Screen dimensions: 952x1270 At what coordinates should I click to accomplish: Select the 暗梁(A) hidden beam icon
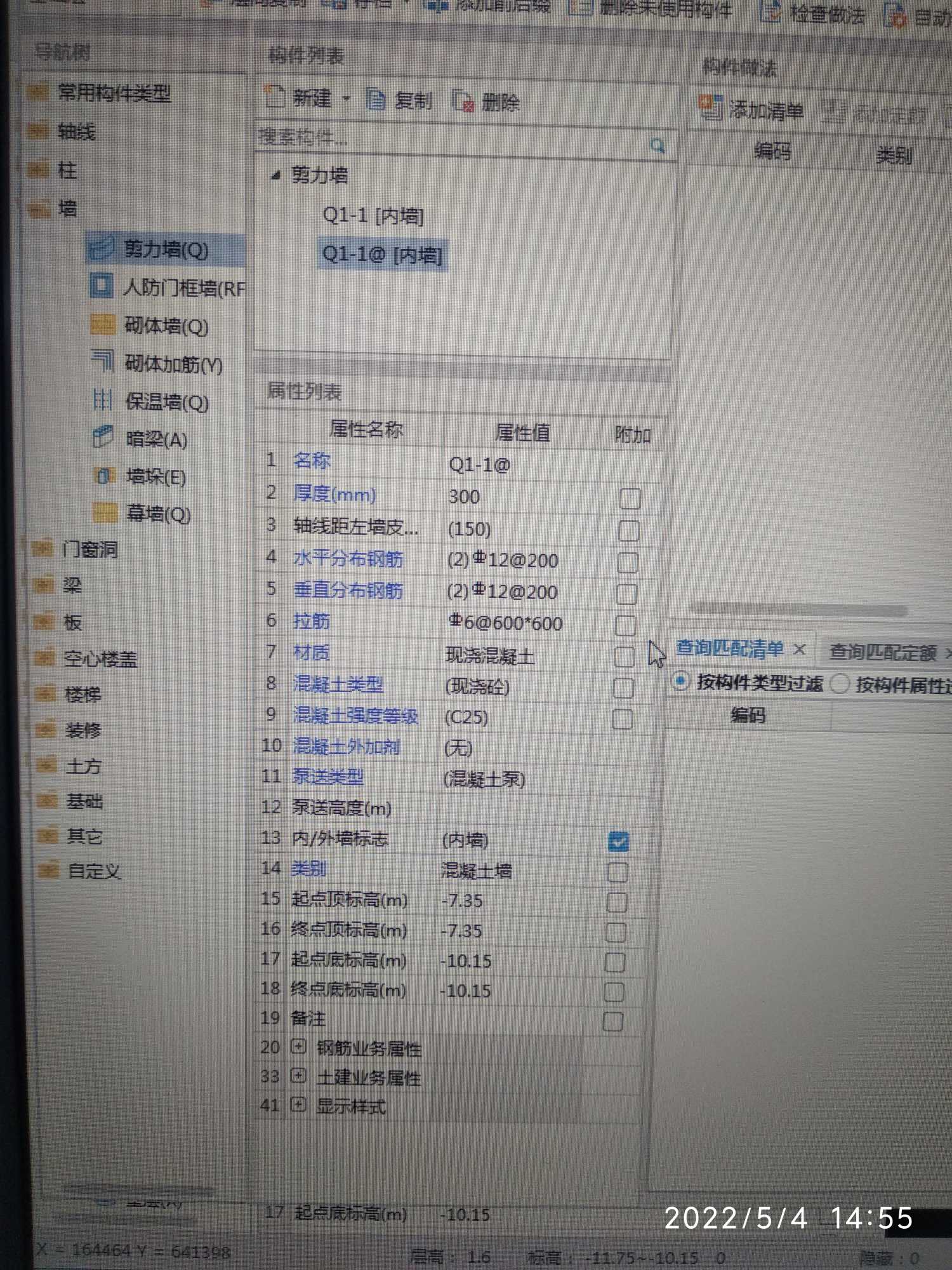(103, 438)
